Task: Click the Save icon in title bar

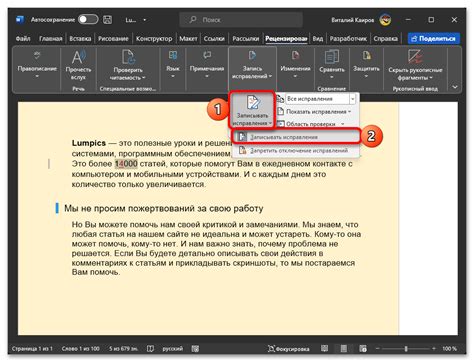Action: [108, 20]
